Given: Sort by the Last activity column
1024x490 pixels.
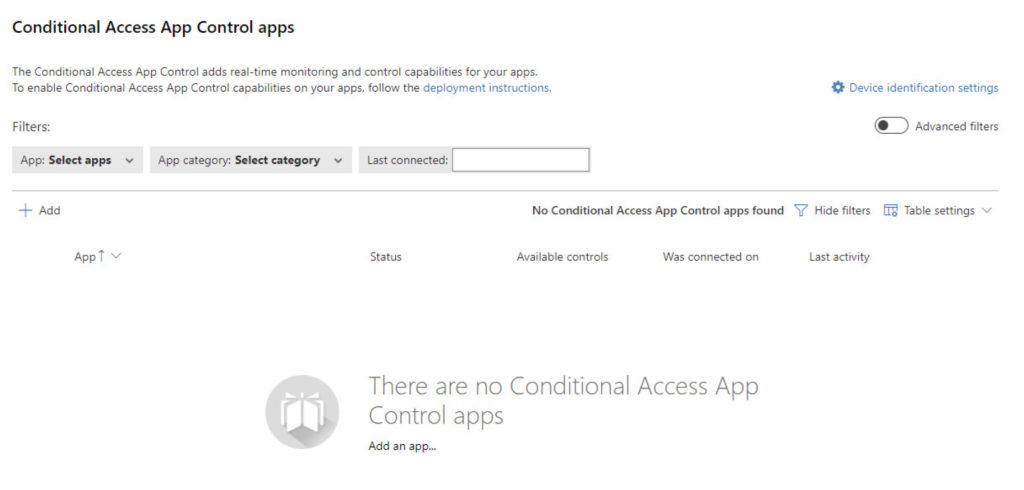Looking at the screenshot, I should 839,257.
